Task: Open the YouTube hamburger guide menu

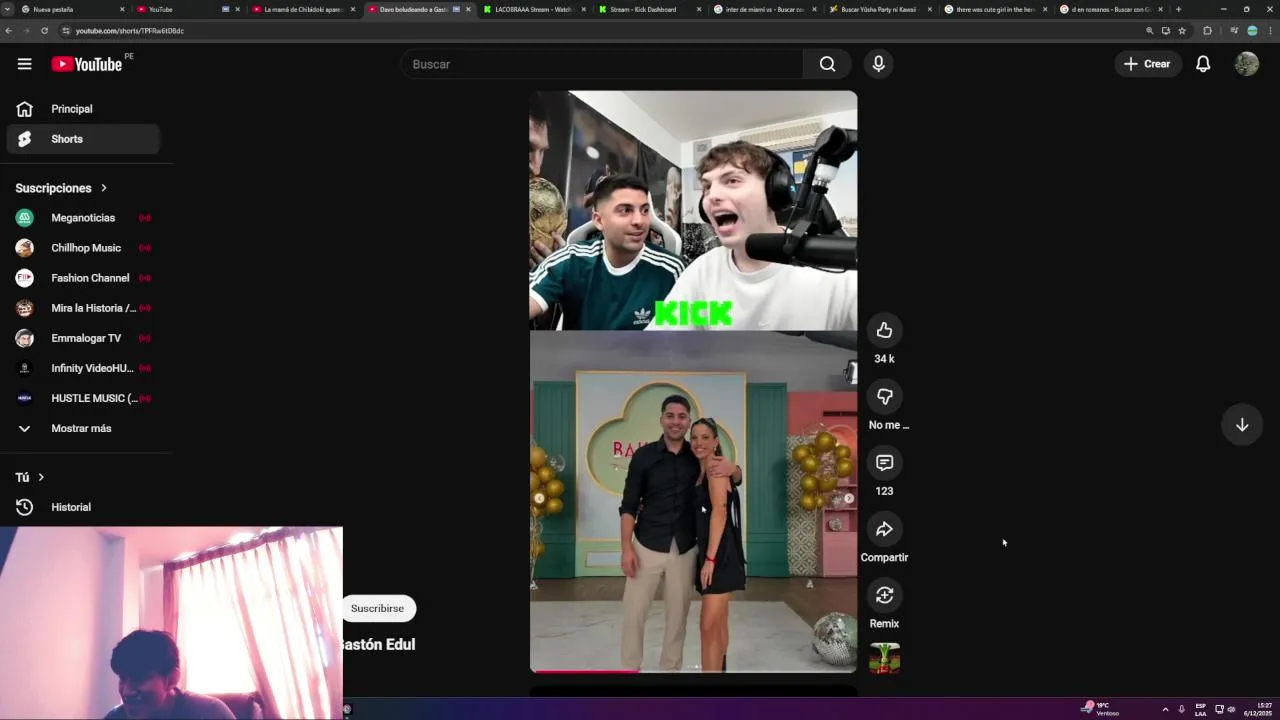Action: 24,64
